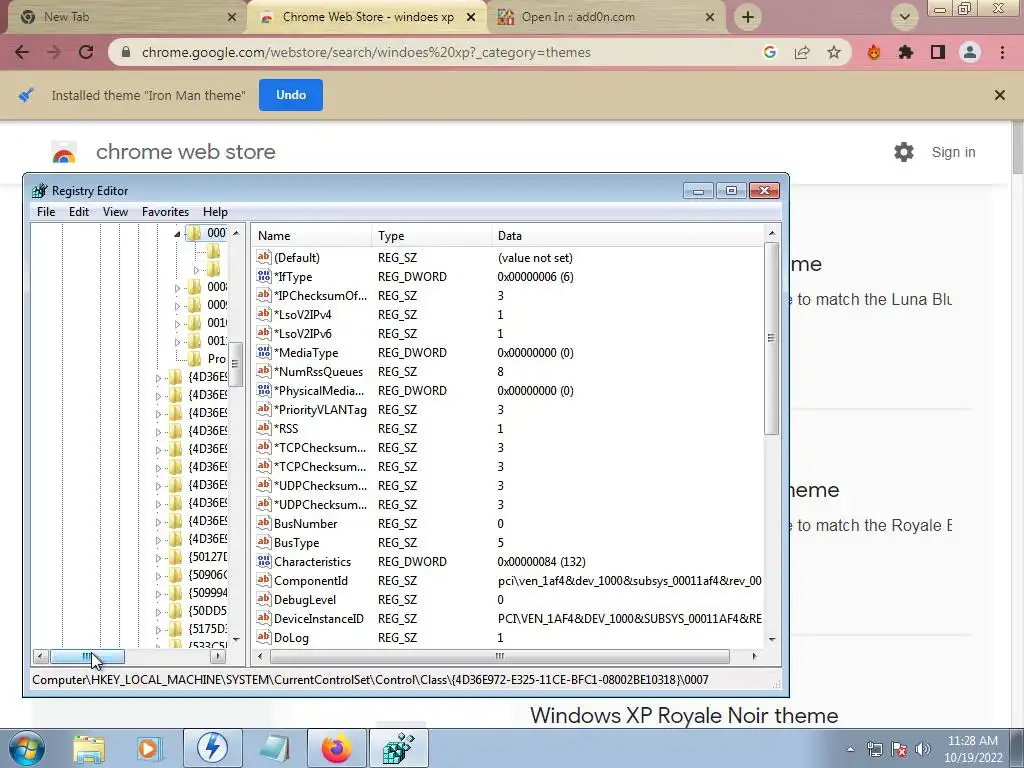Open the orange extension icon in Chrome toolbar
This screenshot has width=1024, height=768.
point(874,52)
